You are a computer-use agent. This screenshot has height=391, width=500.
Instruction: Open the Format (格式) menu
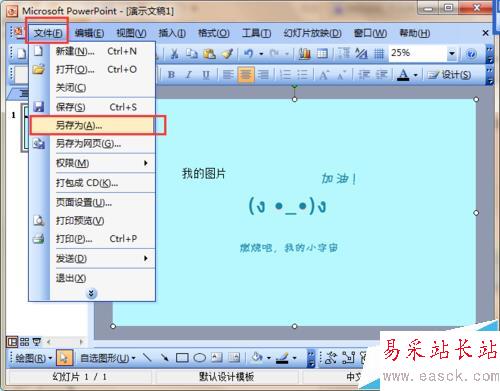(213, 33)
